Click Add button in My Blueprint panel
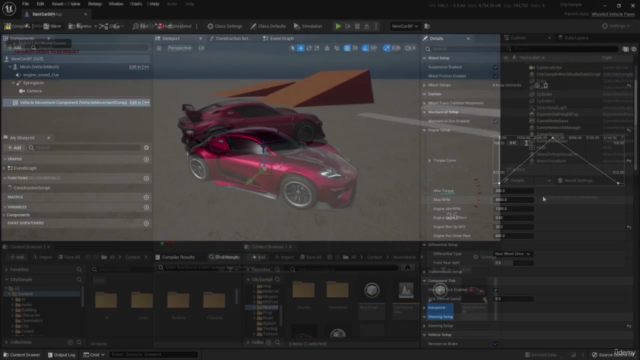Image resolution: width=640 pixels, height=360 pixels. point(15,147)
